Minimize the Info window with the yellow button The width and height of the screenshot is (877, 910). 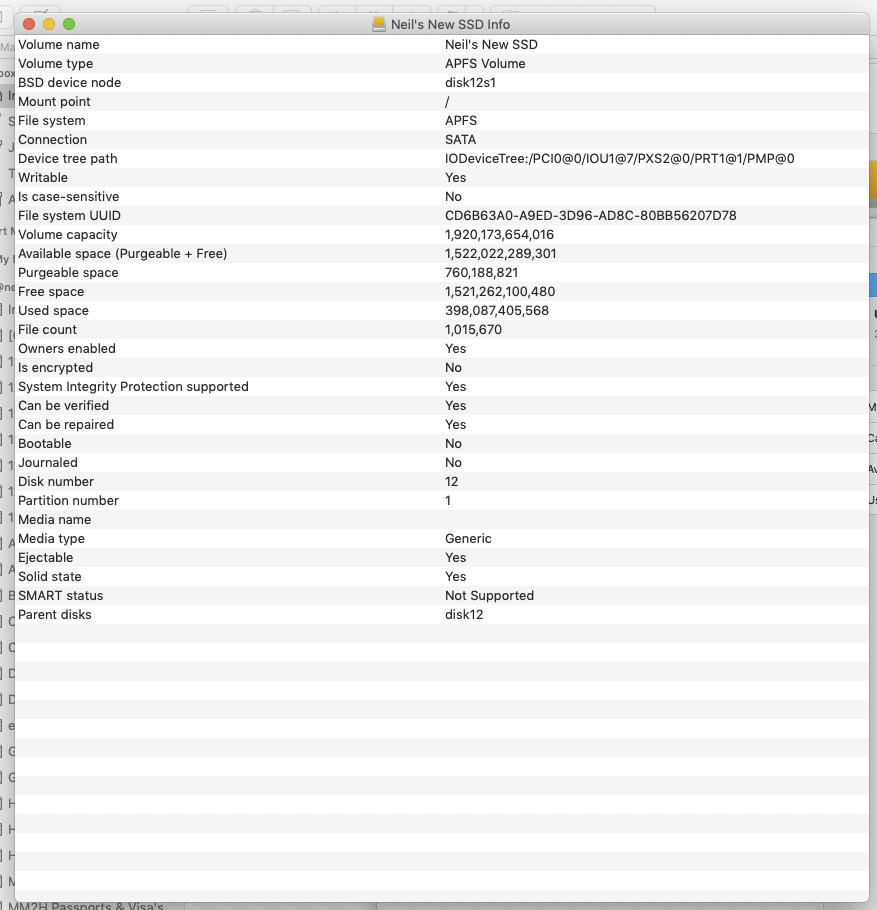[x=49, y=24]
